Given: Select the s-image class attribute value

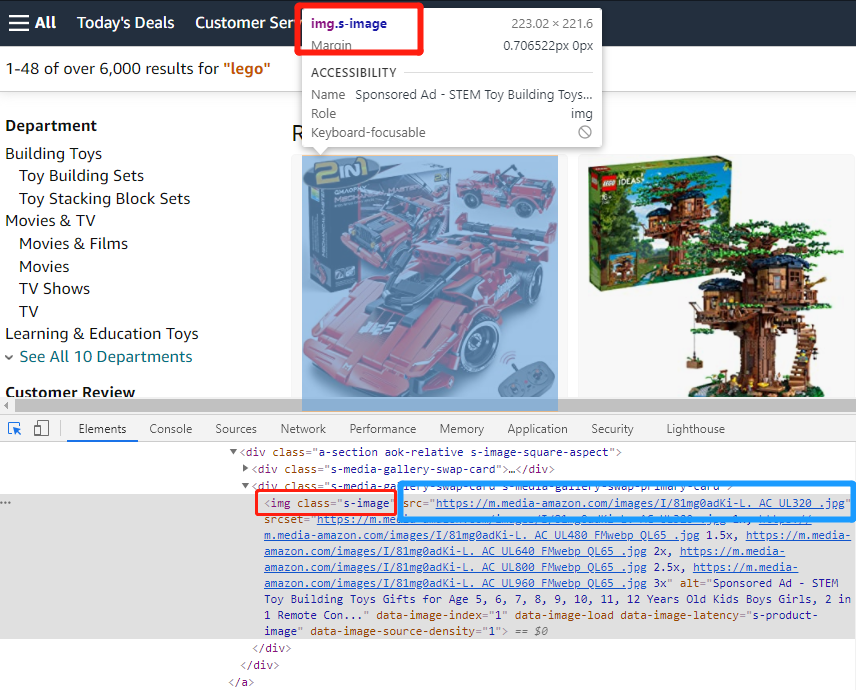Looking at the screenshot, I should [366, 503].
